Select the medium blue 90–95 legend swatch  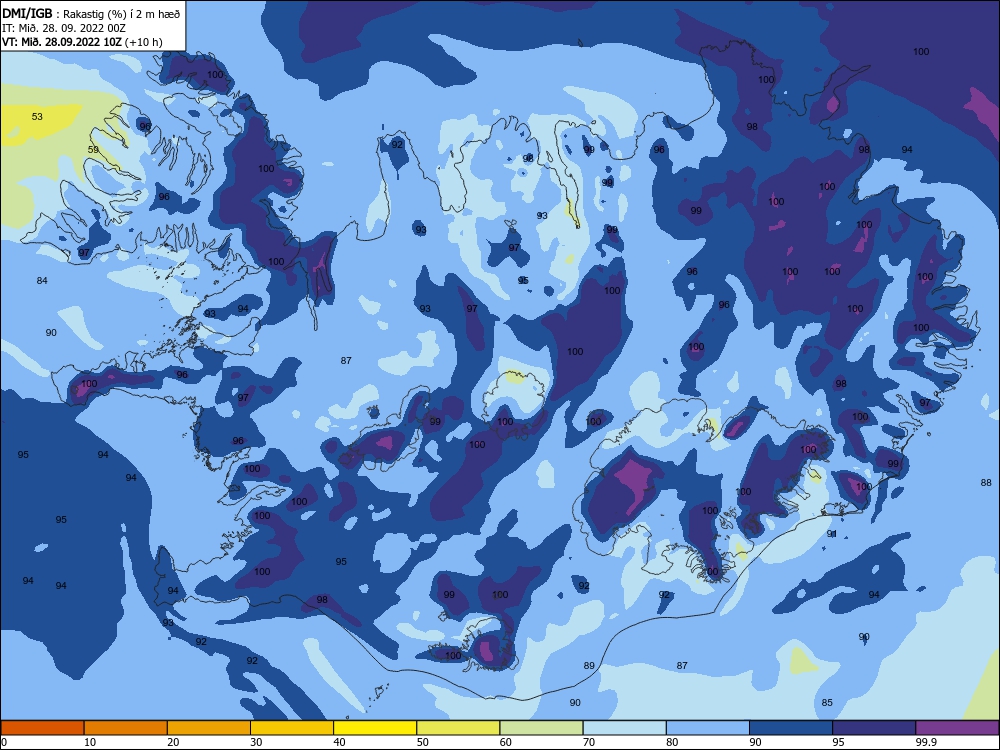[x=791, y=728]
